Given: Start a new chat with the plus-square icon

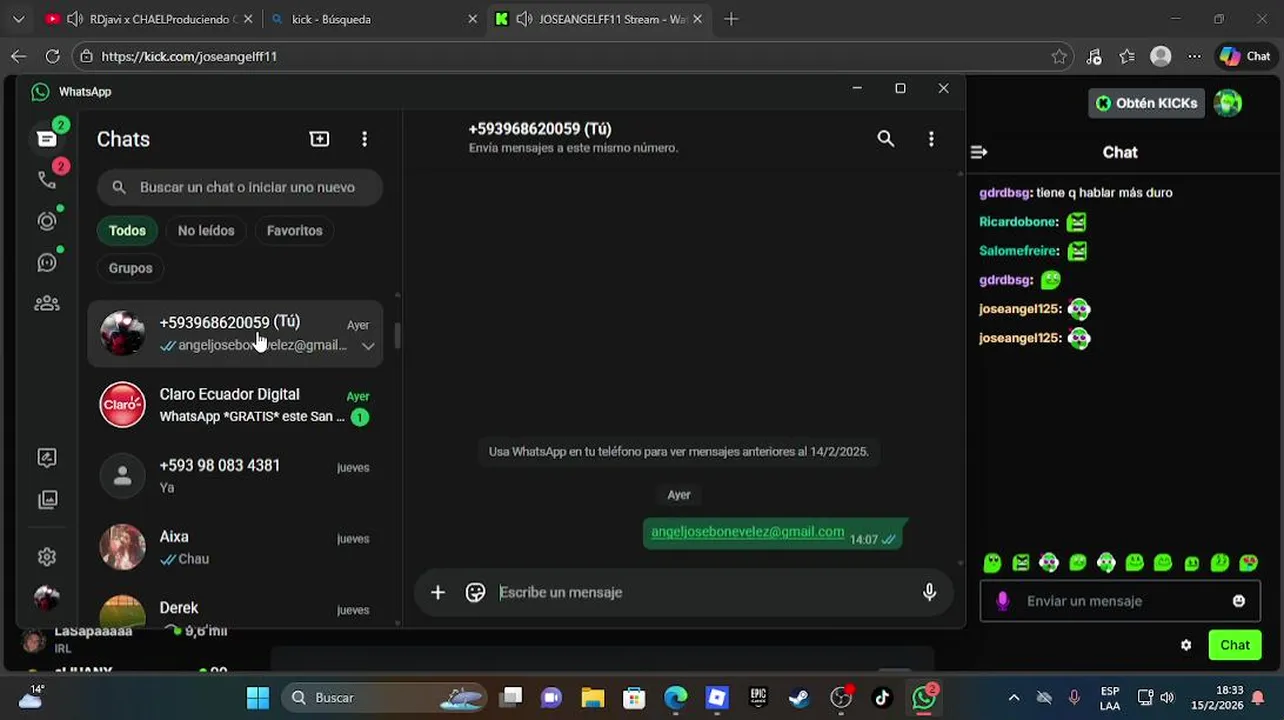Looking at the screenshot, I should point(319,139).
